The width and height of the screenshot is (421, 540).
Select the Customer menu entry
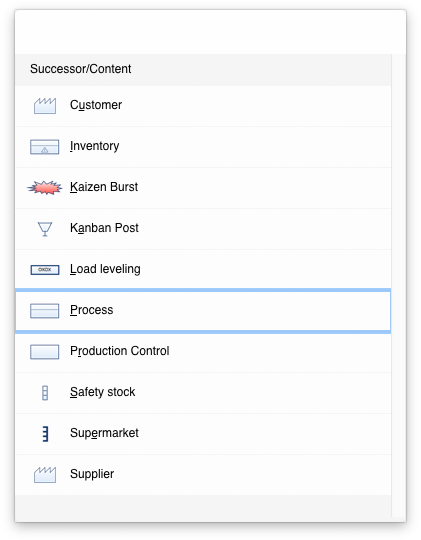pyautogui.click(x=203, y=106)
